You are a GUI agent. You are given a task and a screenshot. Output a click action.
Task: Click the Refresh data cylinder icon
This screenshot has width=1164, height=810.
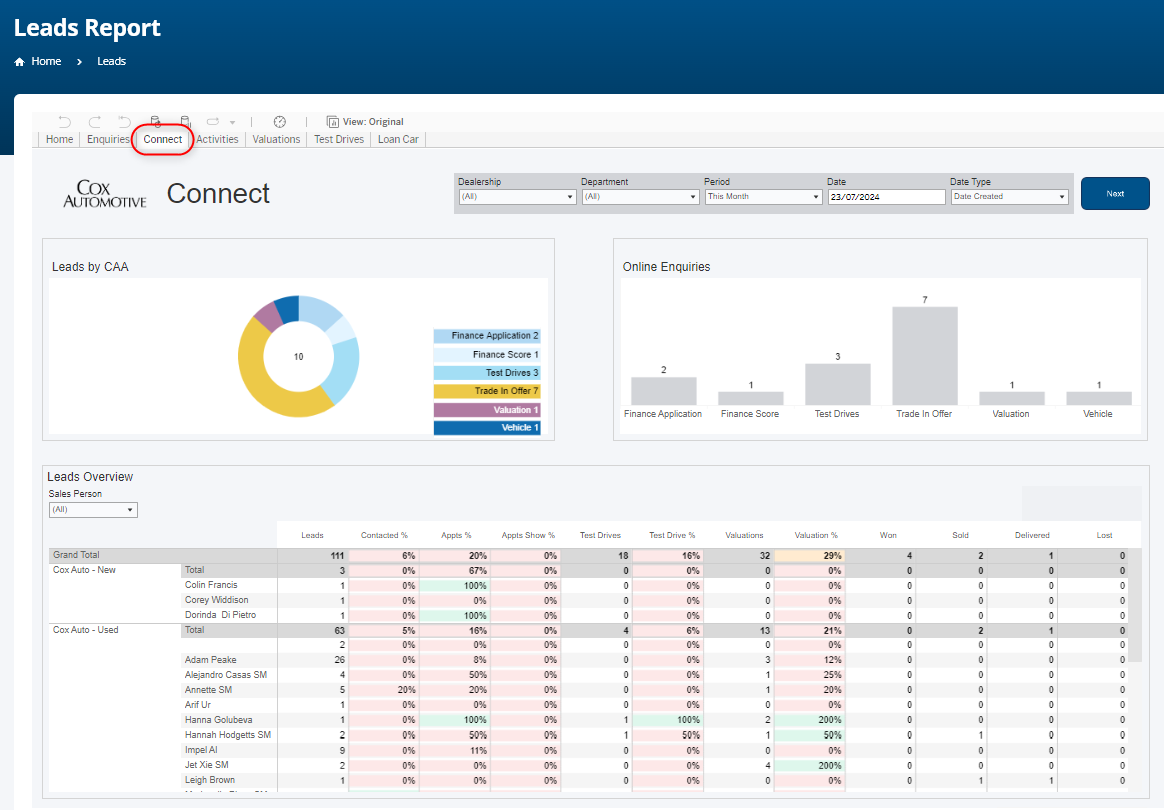point(155,122)
